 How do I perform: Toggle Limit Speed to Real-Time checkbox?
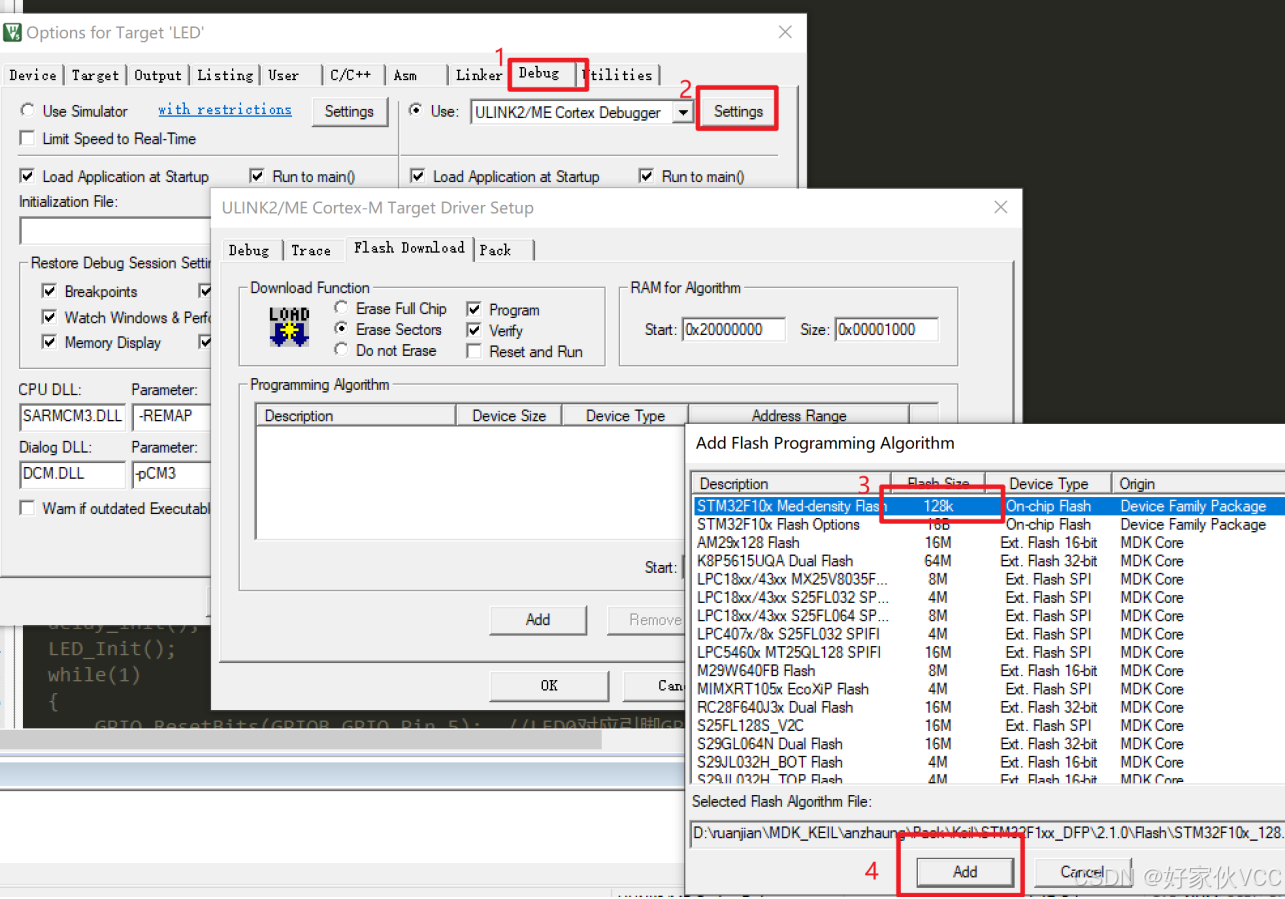28,139
